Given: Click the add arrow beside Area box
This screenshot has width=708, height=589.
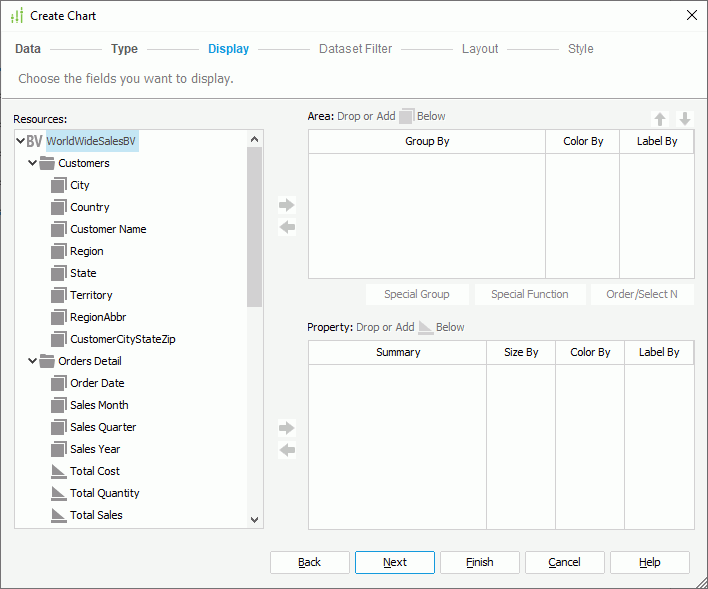Looking at the screenshot, I should coord(287,205).
